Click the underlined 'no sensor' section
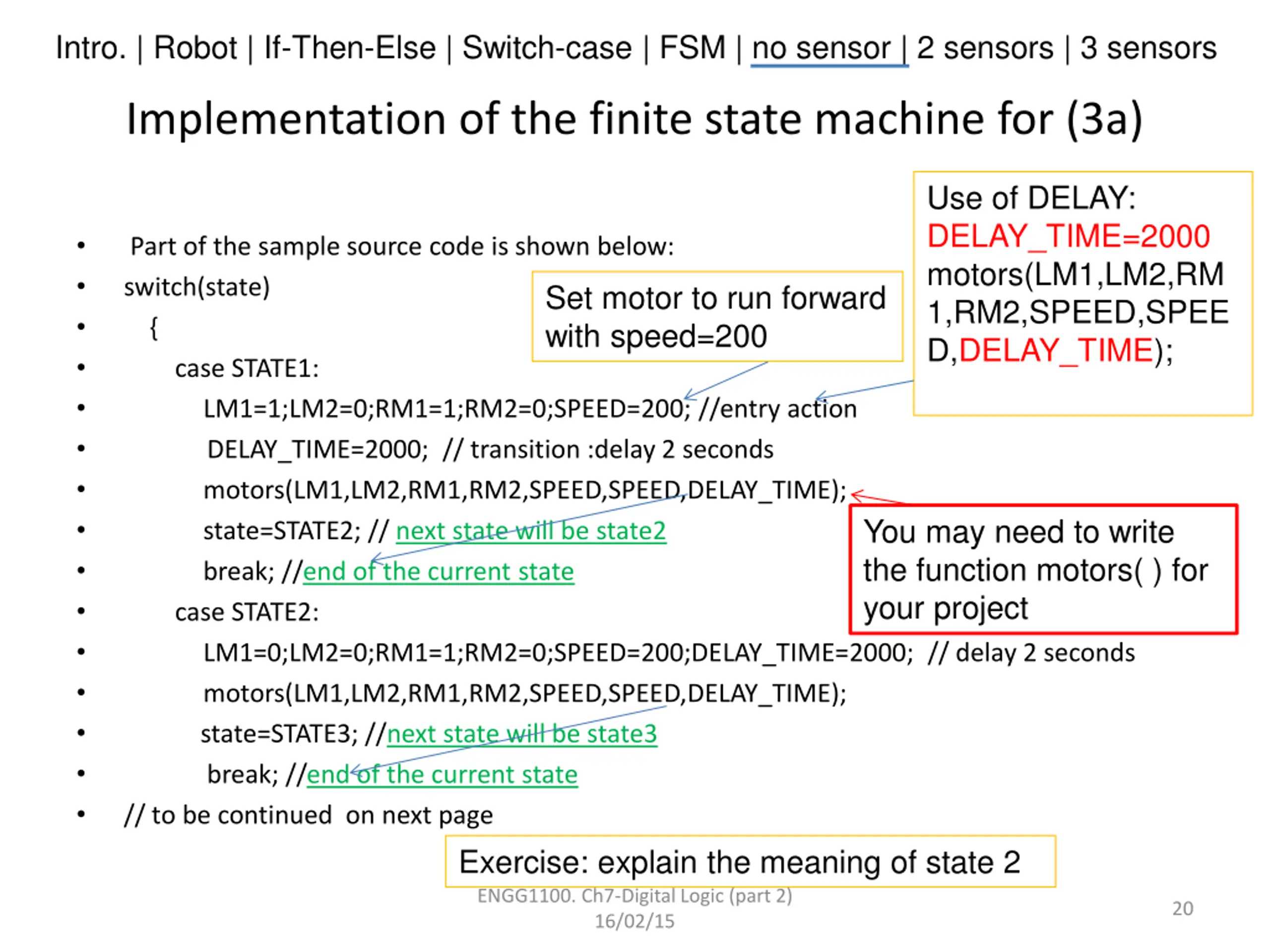Viewport: 1270px width, 952px height. [821, 49]
